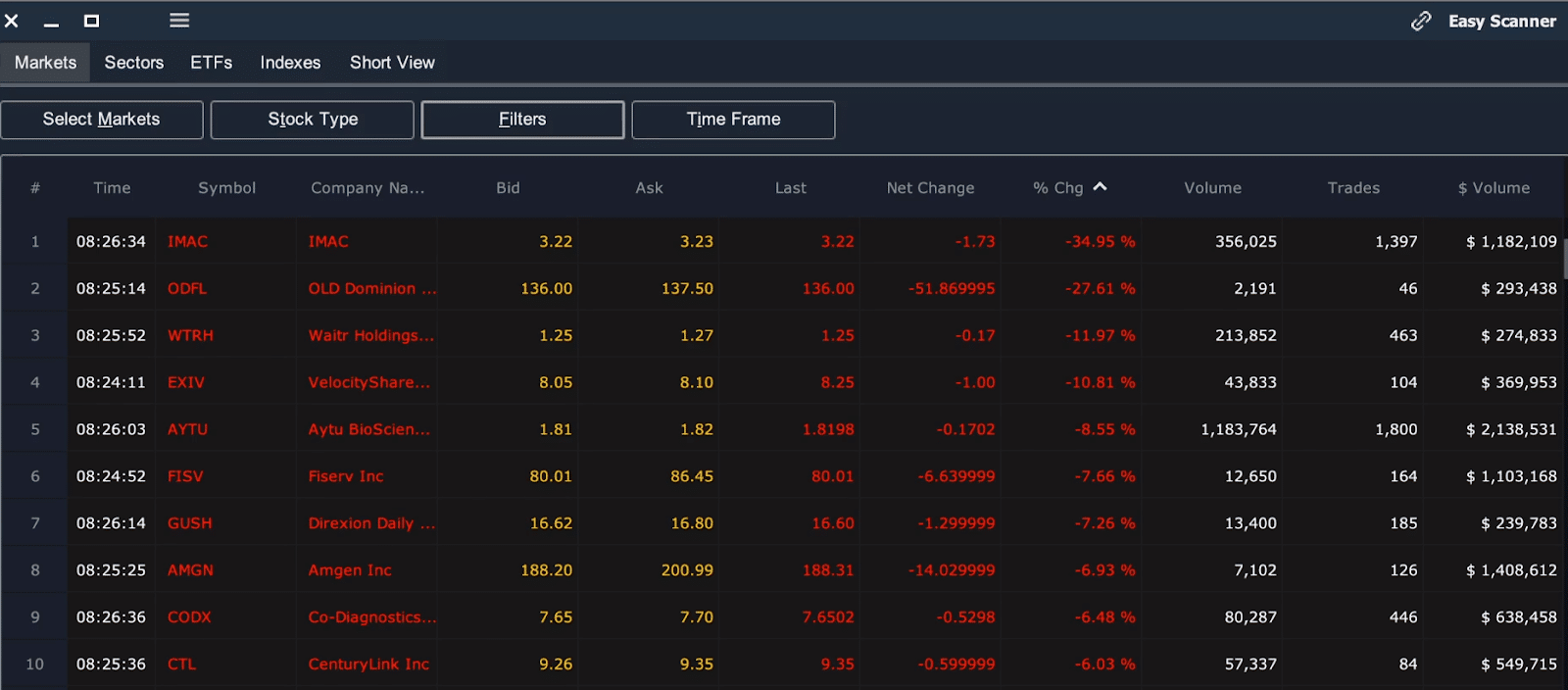Click company name Fiserv Inc
Screen dimensions: 1568x690
(x=346, y=477)
